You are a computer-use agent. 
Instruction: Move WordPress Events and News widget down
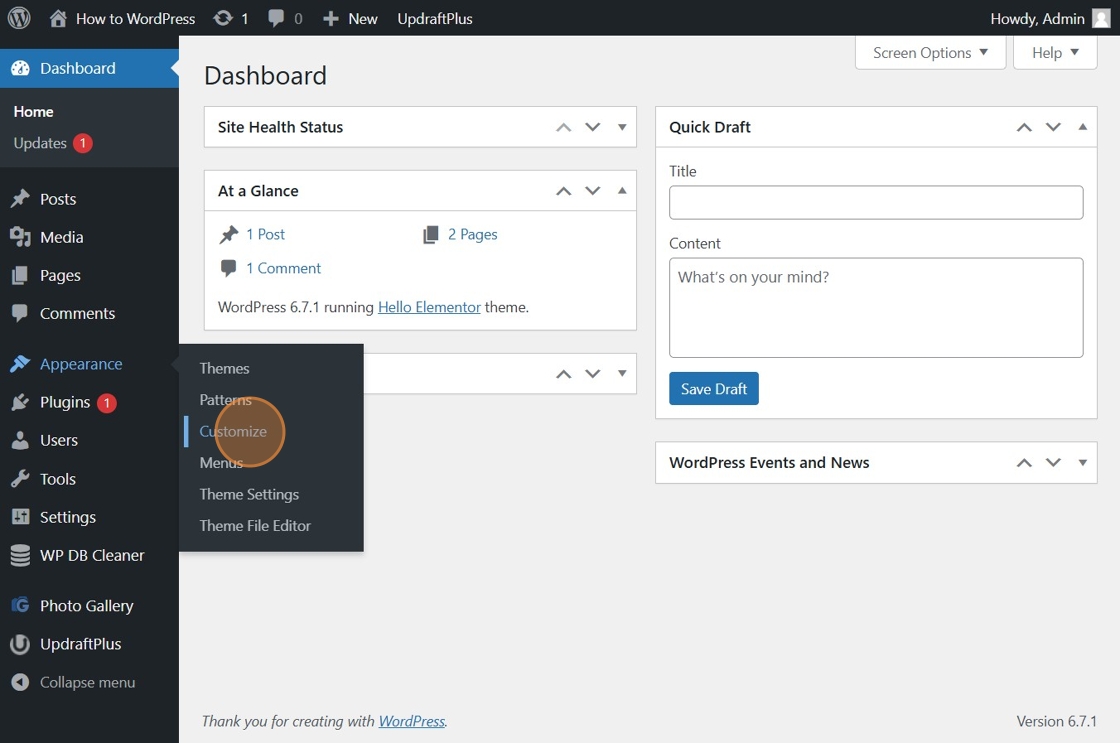(x=1054, y=462)
